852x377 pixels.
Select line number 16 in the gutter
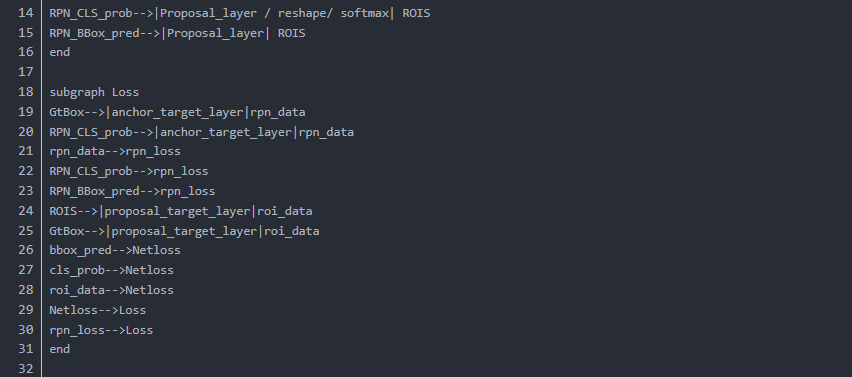coord(26,52)
